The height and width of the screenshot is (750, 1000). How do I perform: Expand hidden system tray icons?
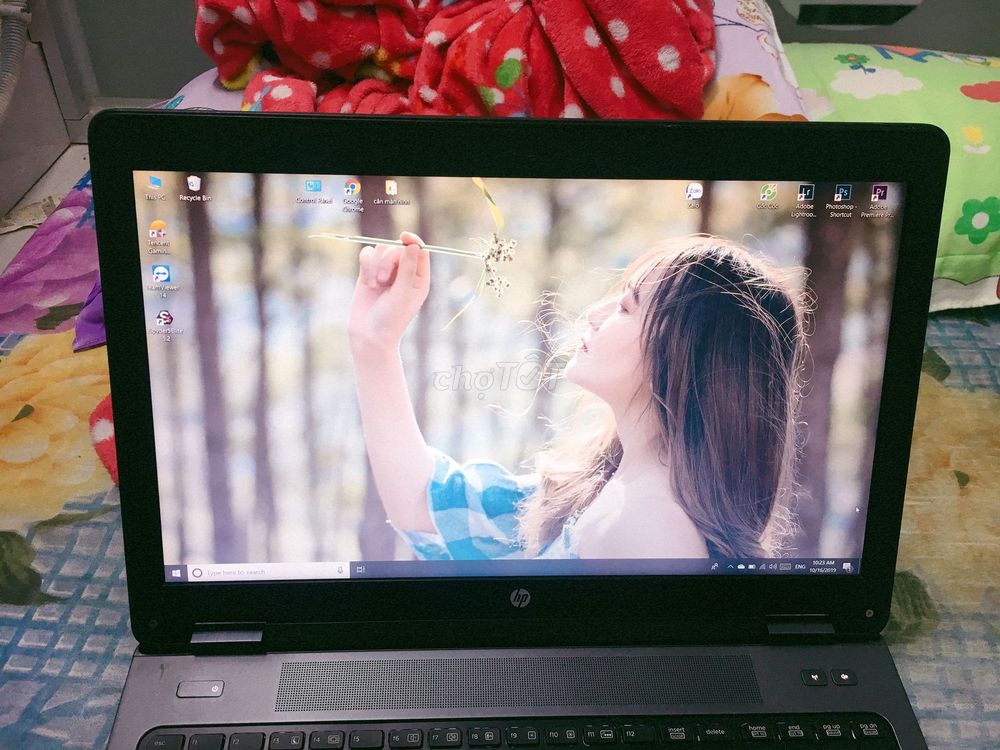[730, 566]
